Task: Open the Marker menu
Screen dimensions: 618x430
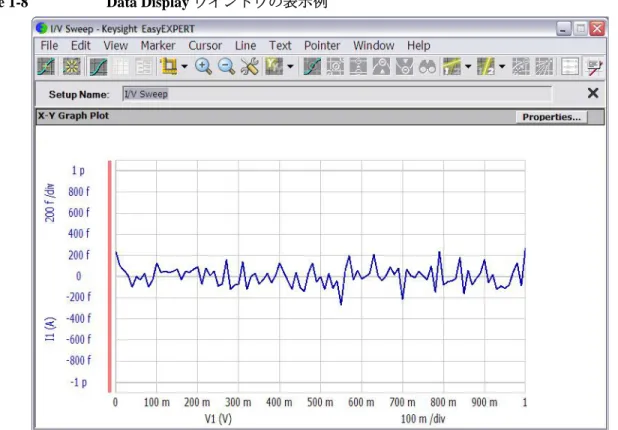Action: pos(158,46)
